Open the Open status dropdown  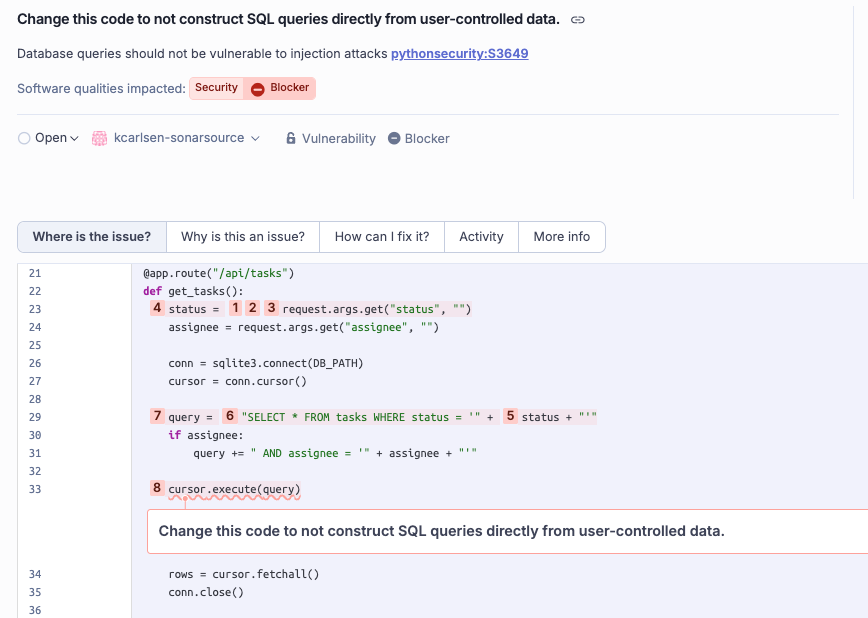tap(48, 138)
